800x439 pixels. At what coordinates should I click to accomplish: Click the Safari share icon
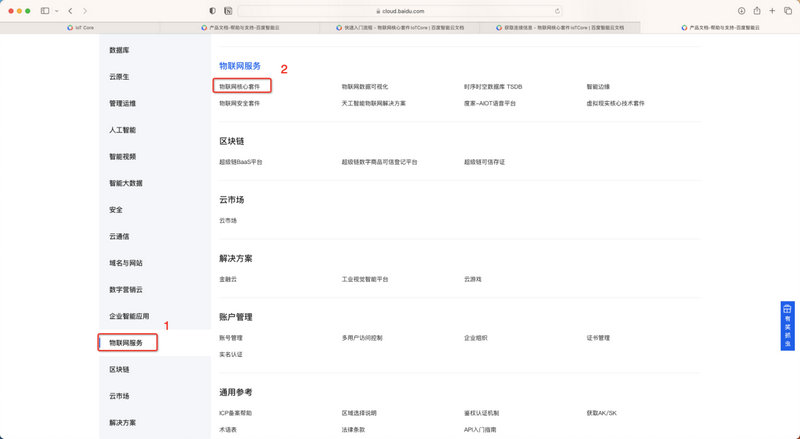[757, 11]
